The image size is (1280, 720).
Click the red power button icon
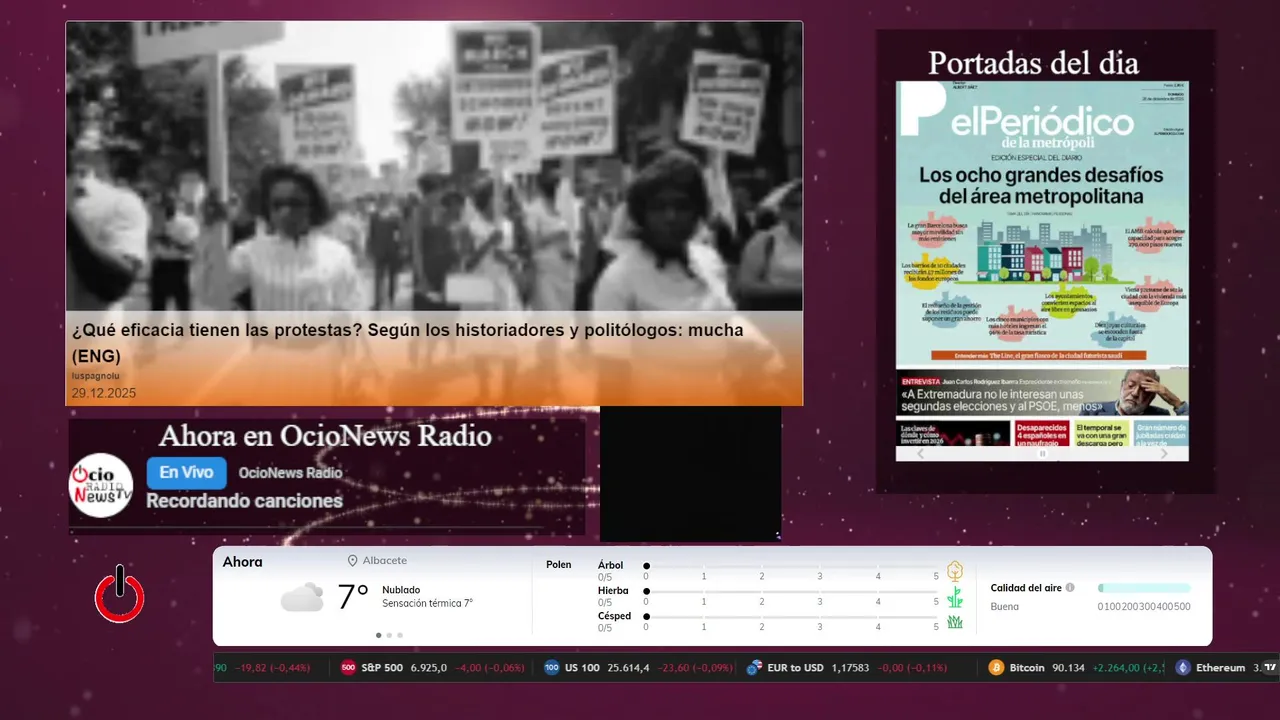120,594
